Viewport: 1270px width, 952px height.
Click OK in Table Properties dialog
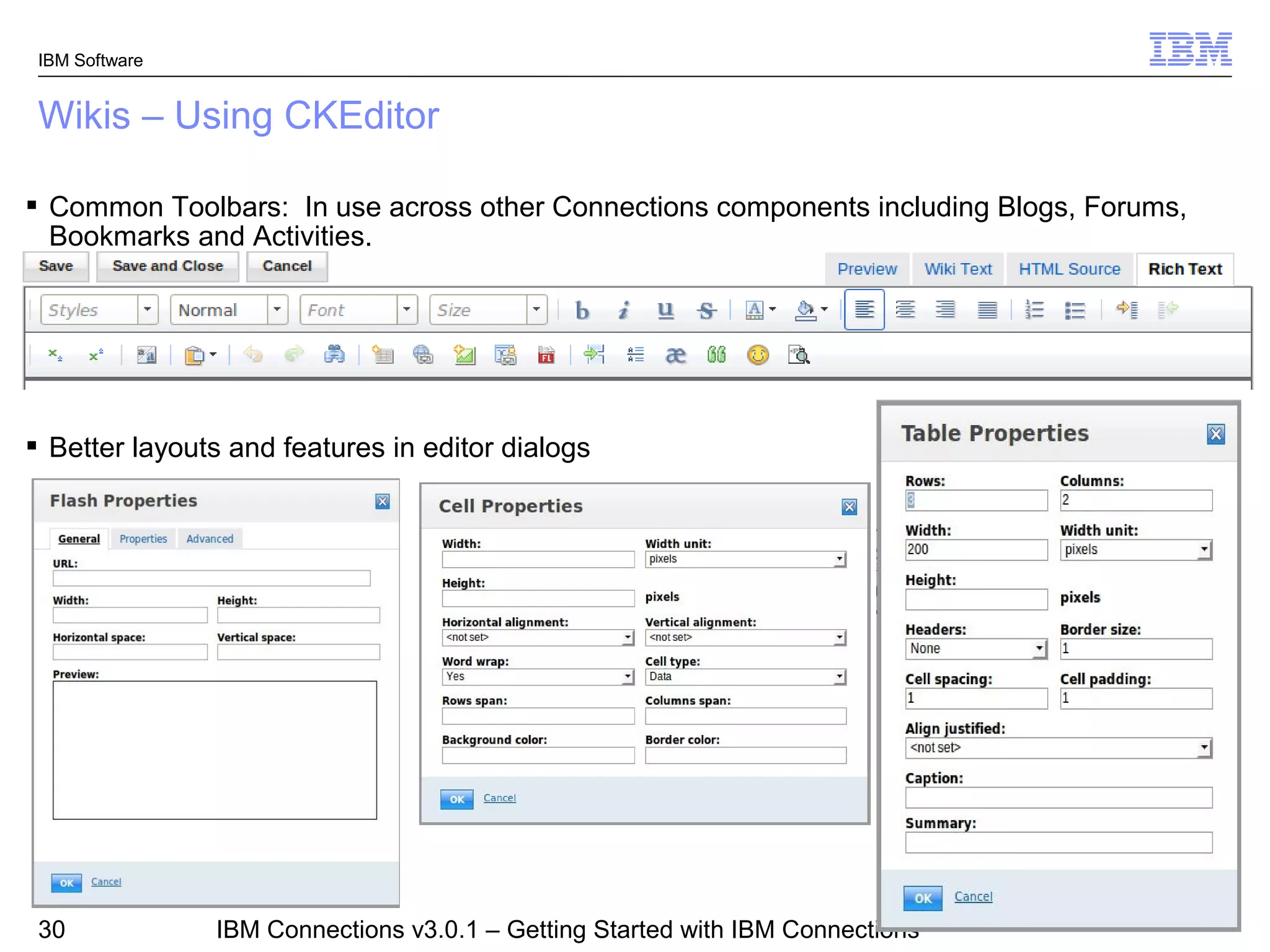[x=923, y=898]
